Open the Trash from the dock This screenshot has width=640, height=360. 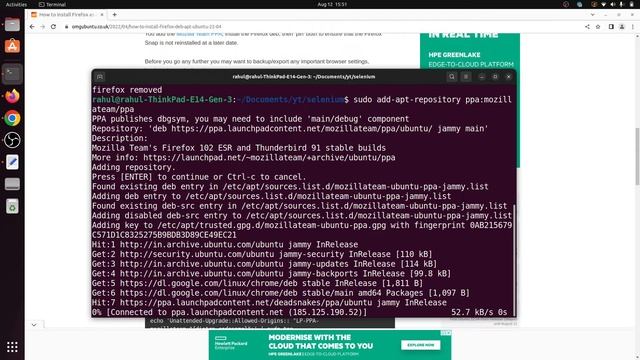click(x=12, y=206)
